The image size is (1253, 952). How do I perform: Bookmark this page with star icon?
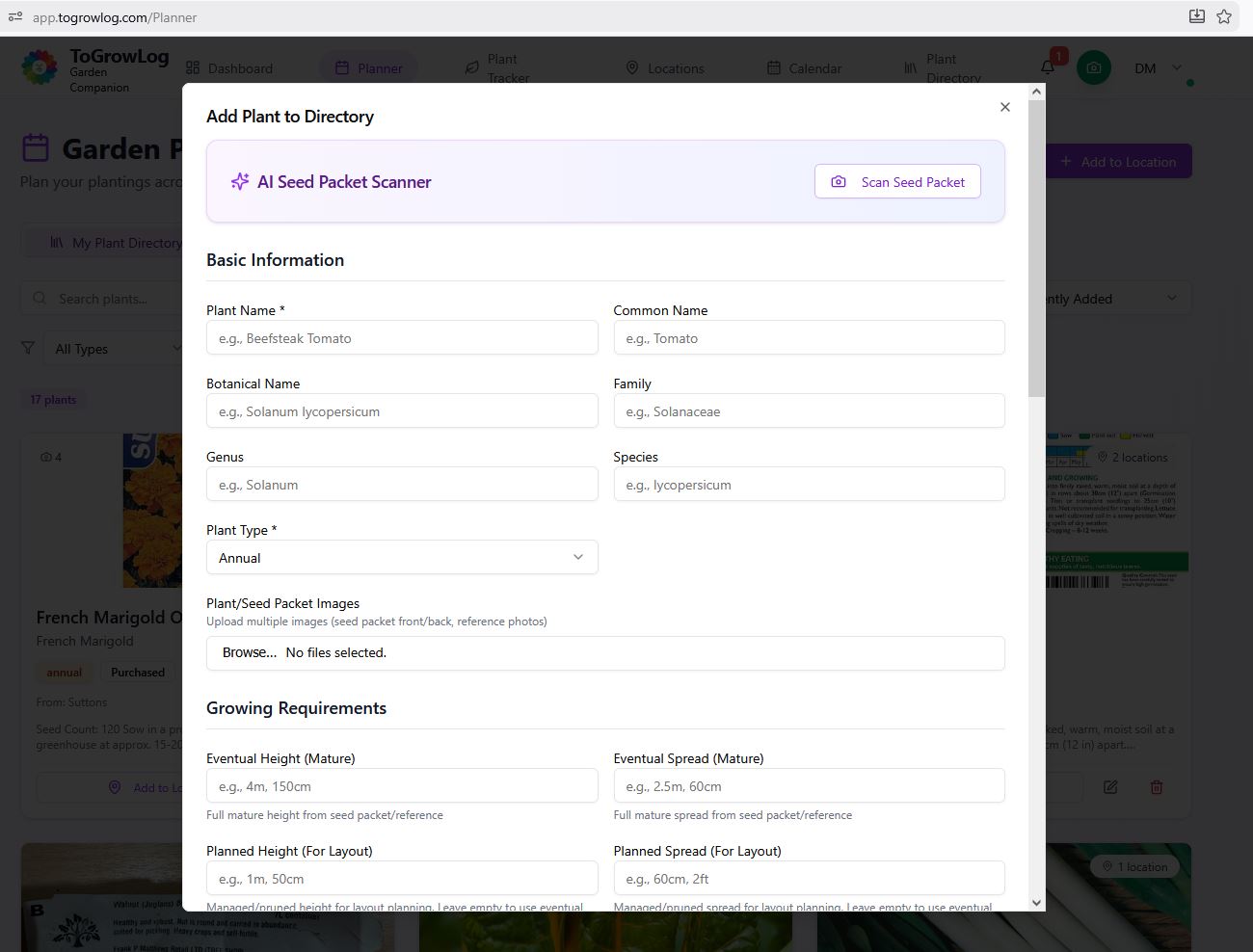(1224, 16)
